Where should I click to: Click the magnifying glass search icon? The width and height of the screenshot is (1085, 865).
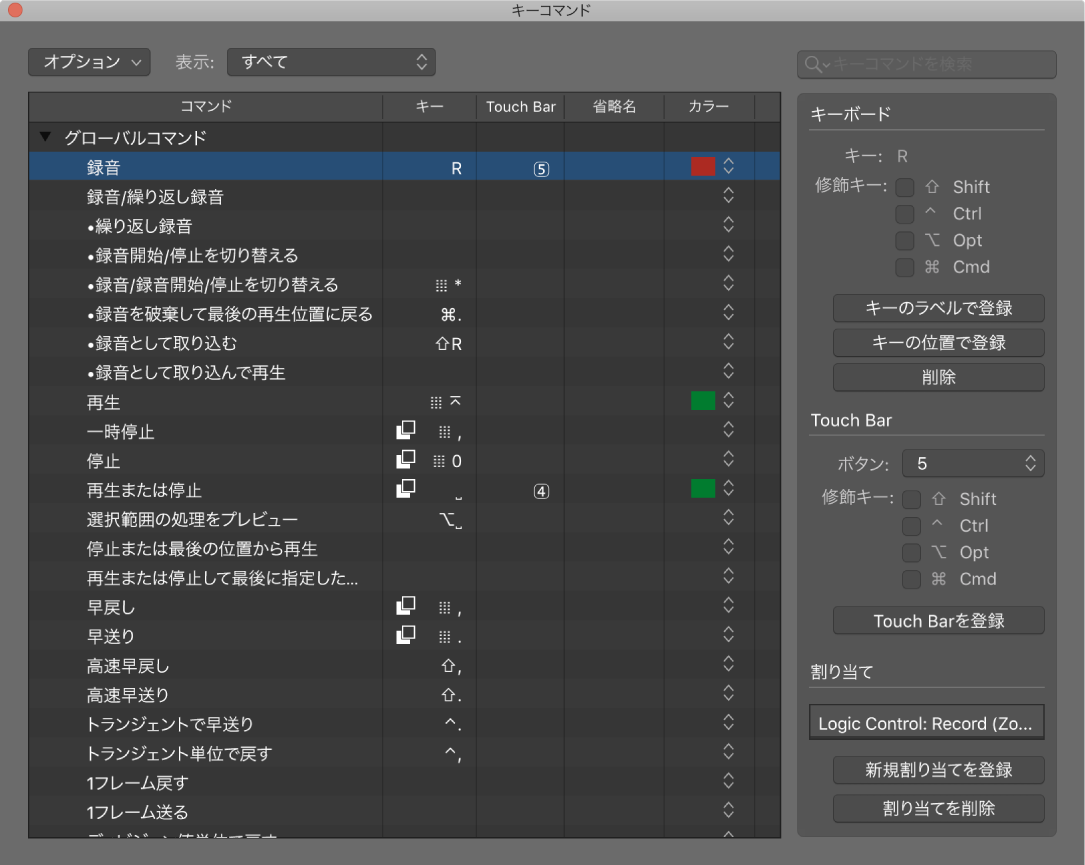(x=815, y=64)
